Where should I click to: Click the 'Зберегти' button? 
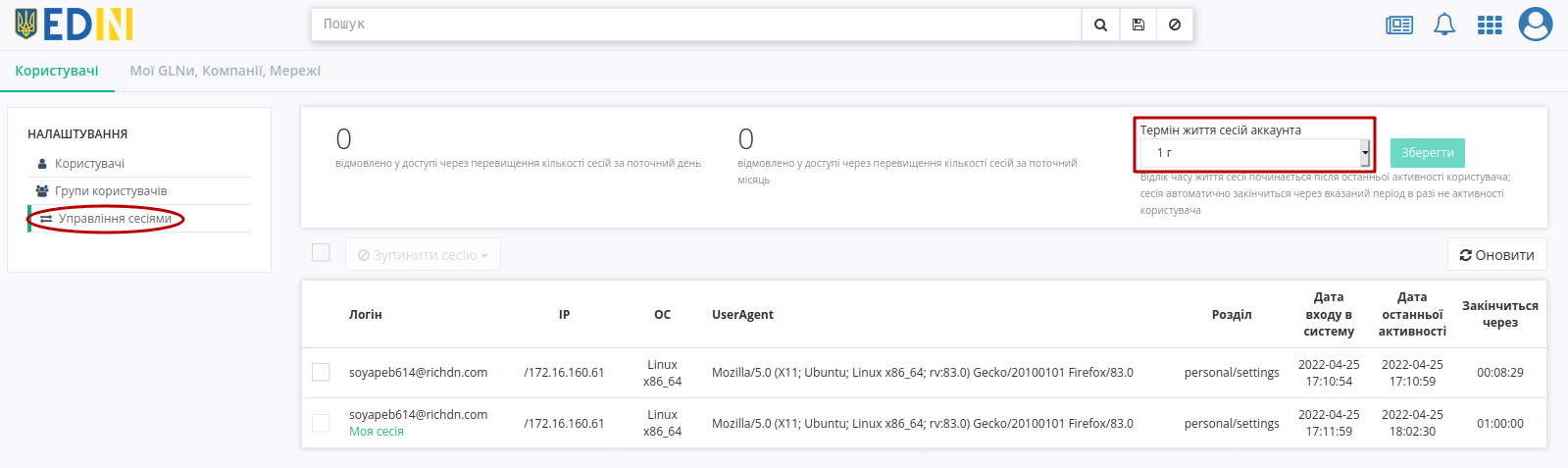point(1428,153)
